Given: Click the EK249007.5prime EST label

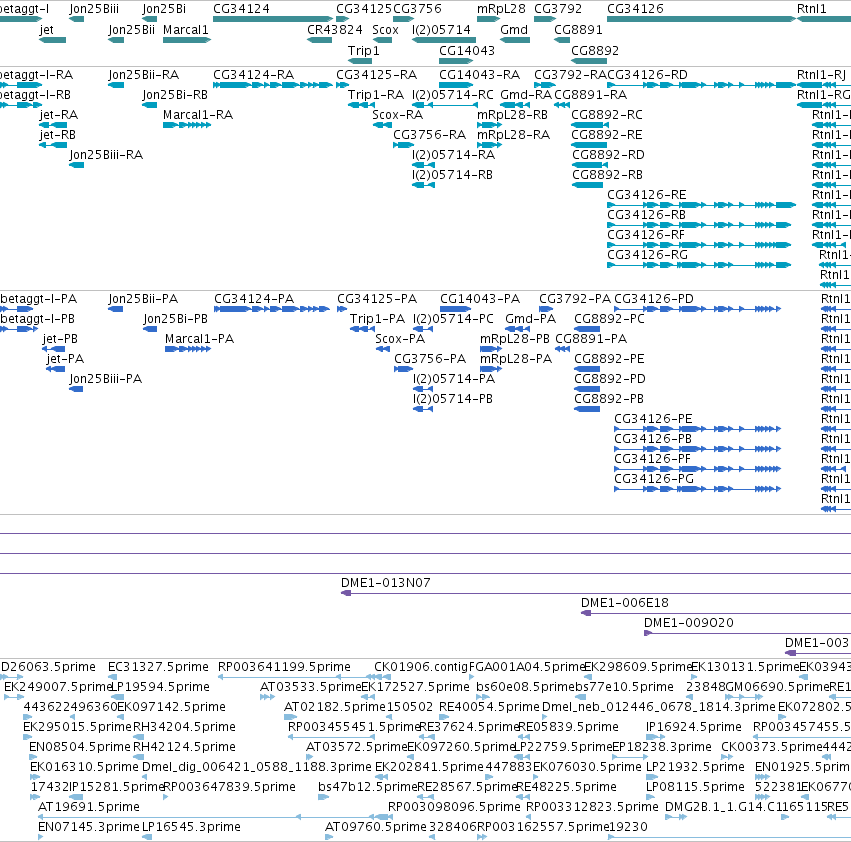Looking at the screenshot, I should [58, 687].
